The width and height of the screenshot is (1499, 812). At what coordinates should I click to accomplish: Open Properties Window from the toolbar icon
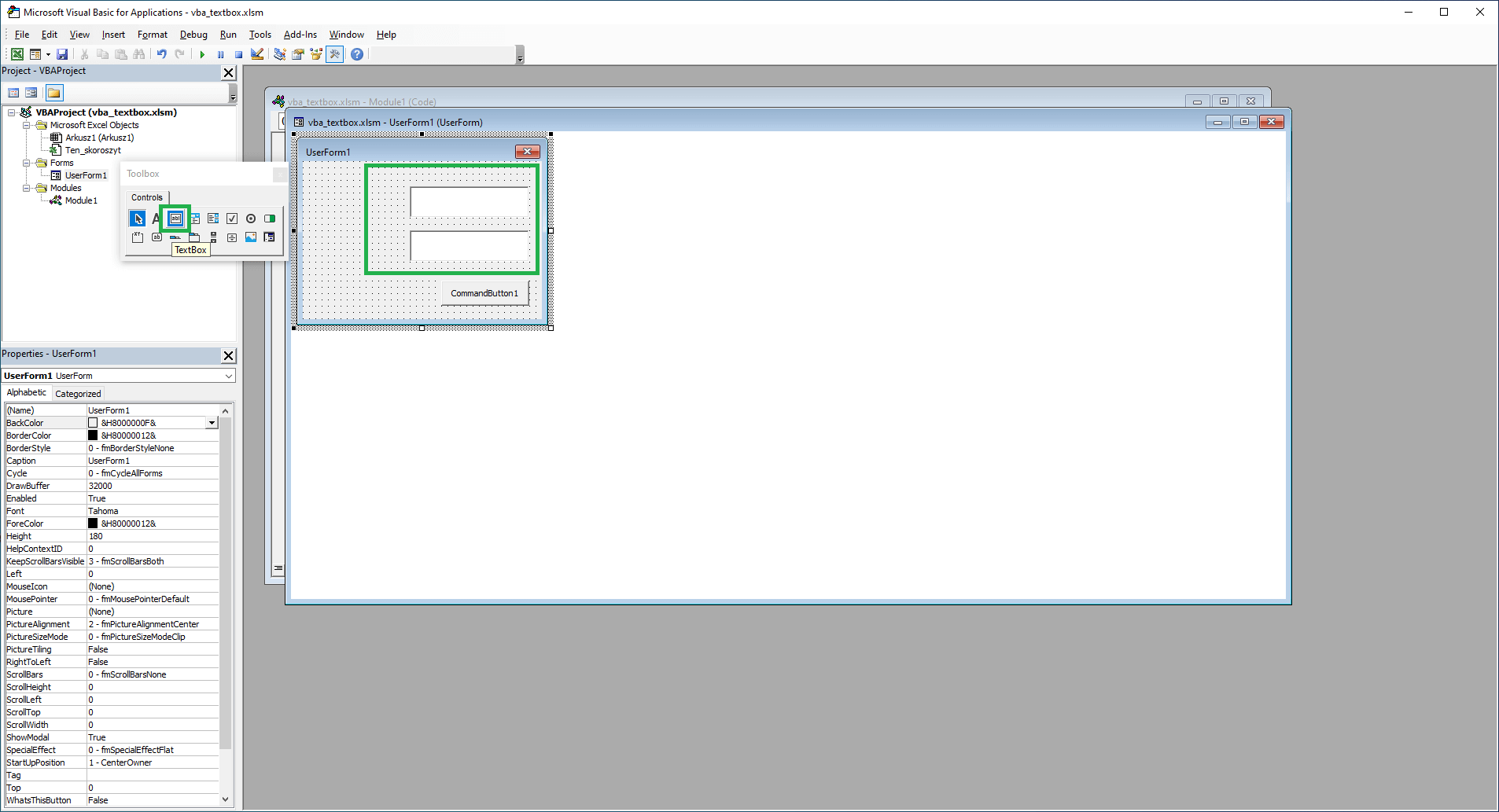tap(298, 54)
